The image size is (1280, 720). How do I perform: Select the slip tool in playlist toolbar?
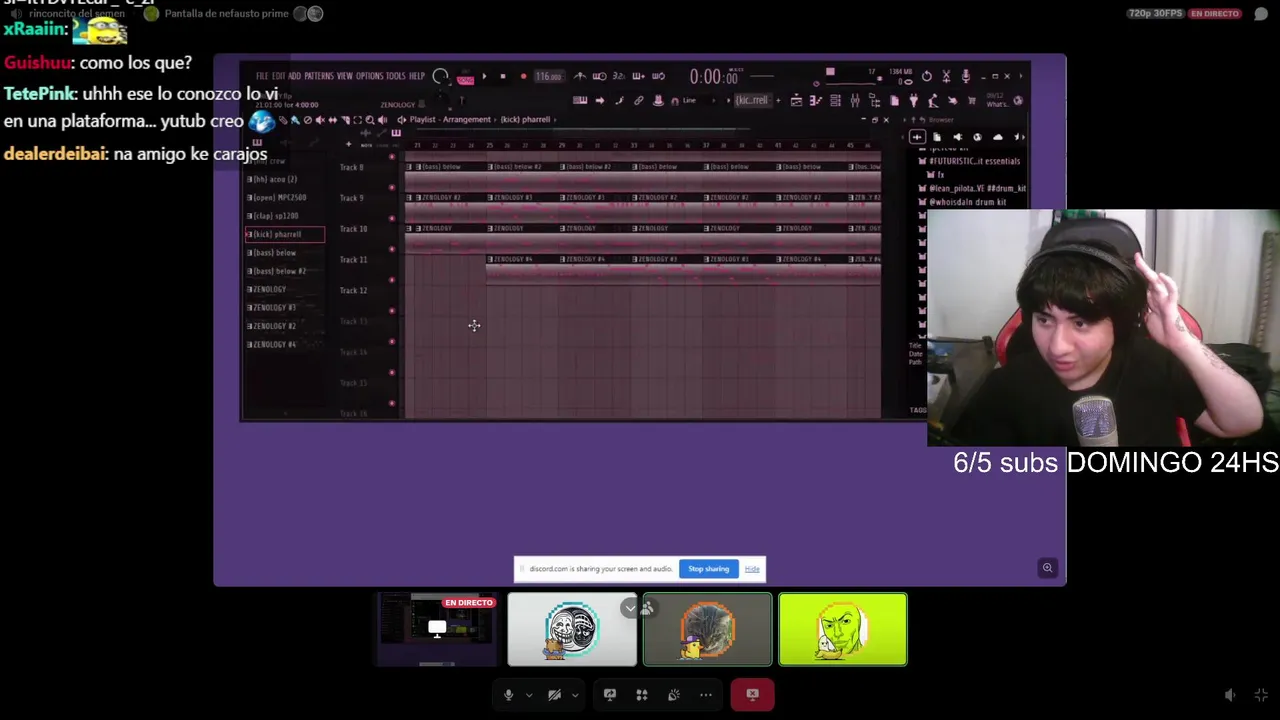333,120
